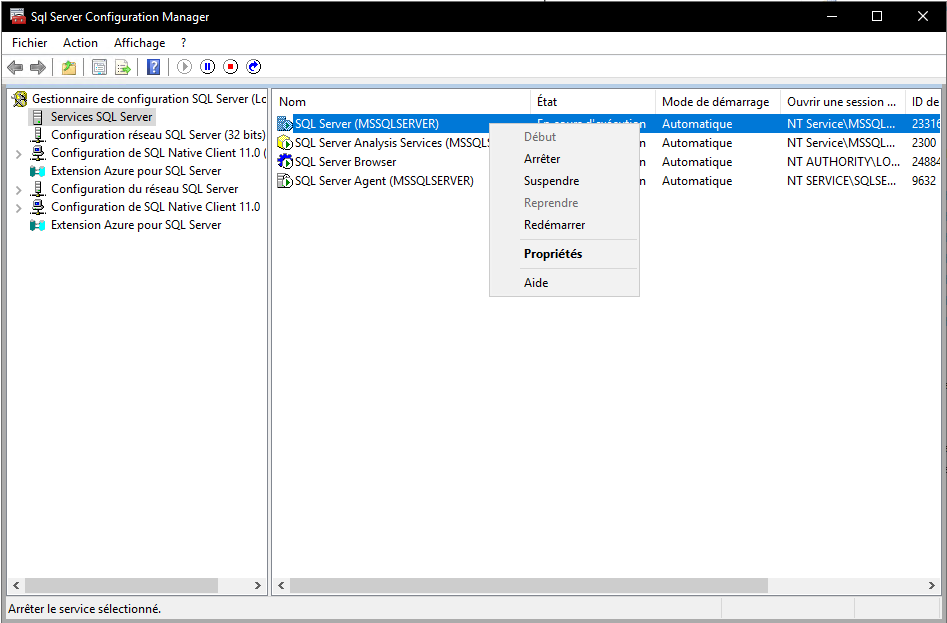The height and width of the screenshot is (623, 947).
Task: Sort by the Ouvrir une session column header
Action: tap(843, 102)
